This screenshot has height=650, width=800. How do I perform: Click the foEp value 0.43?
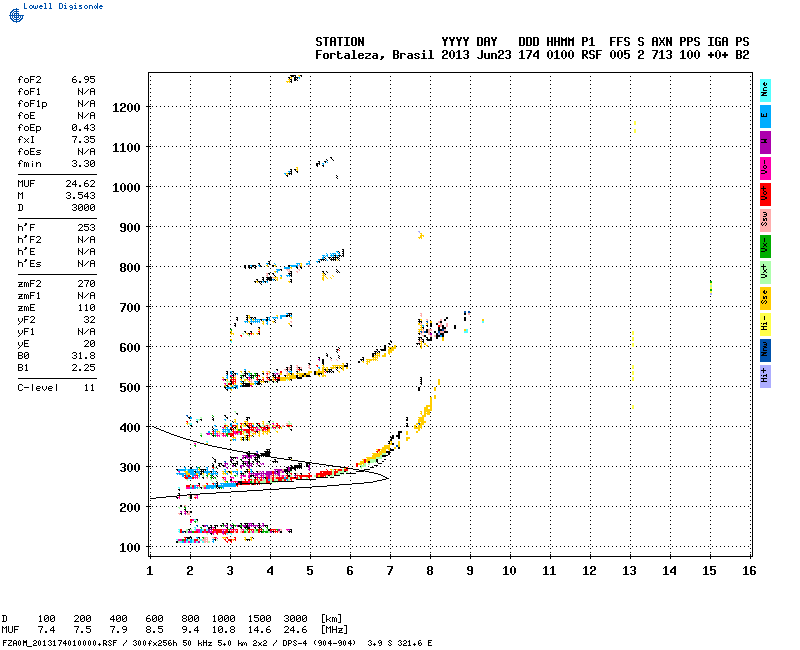tap(83, 128)
